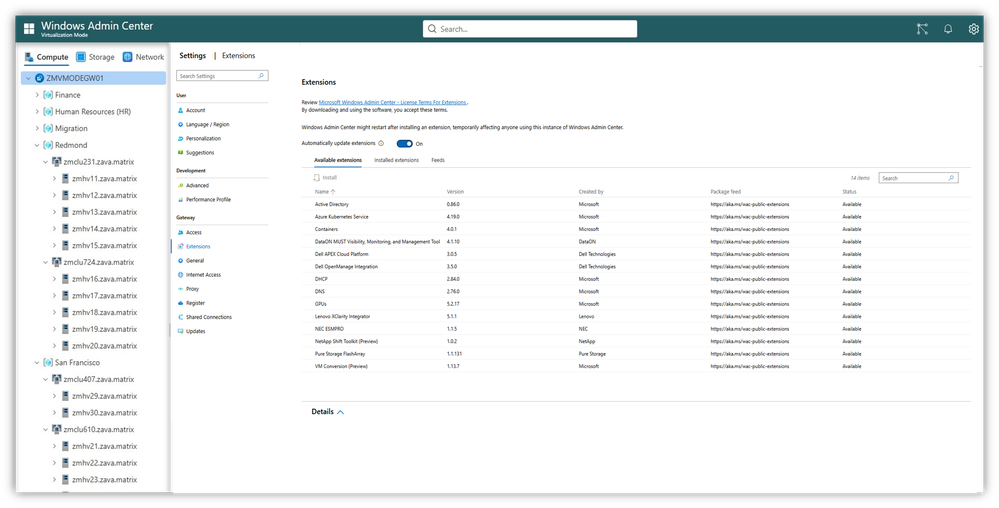
Task: Click the extensions list Search field
Action: pos(918,178)
